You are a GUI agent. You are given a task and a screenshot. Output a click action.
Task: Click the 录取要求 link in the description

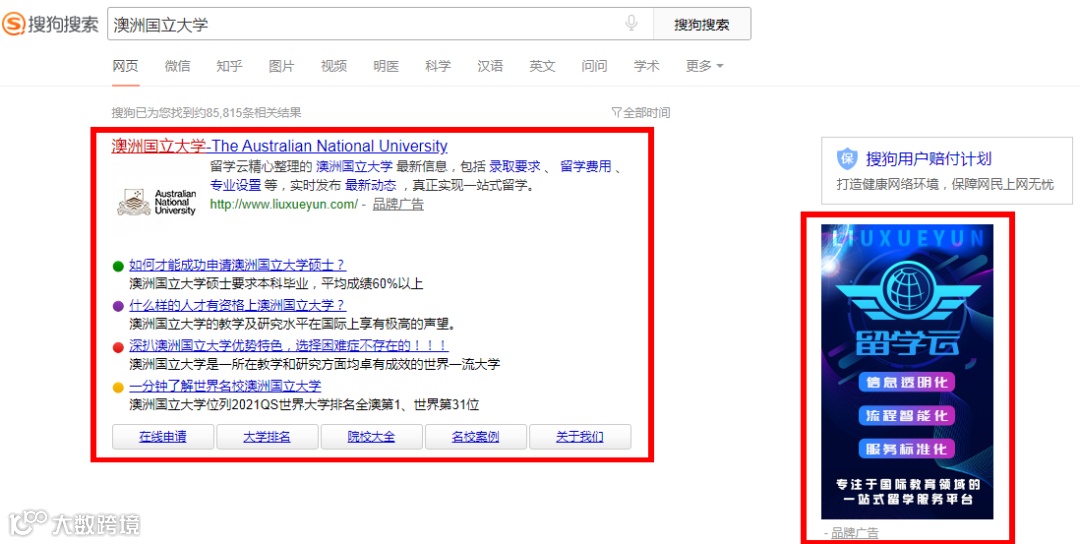(515, 167)
